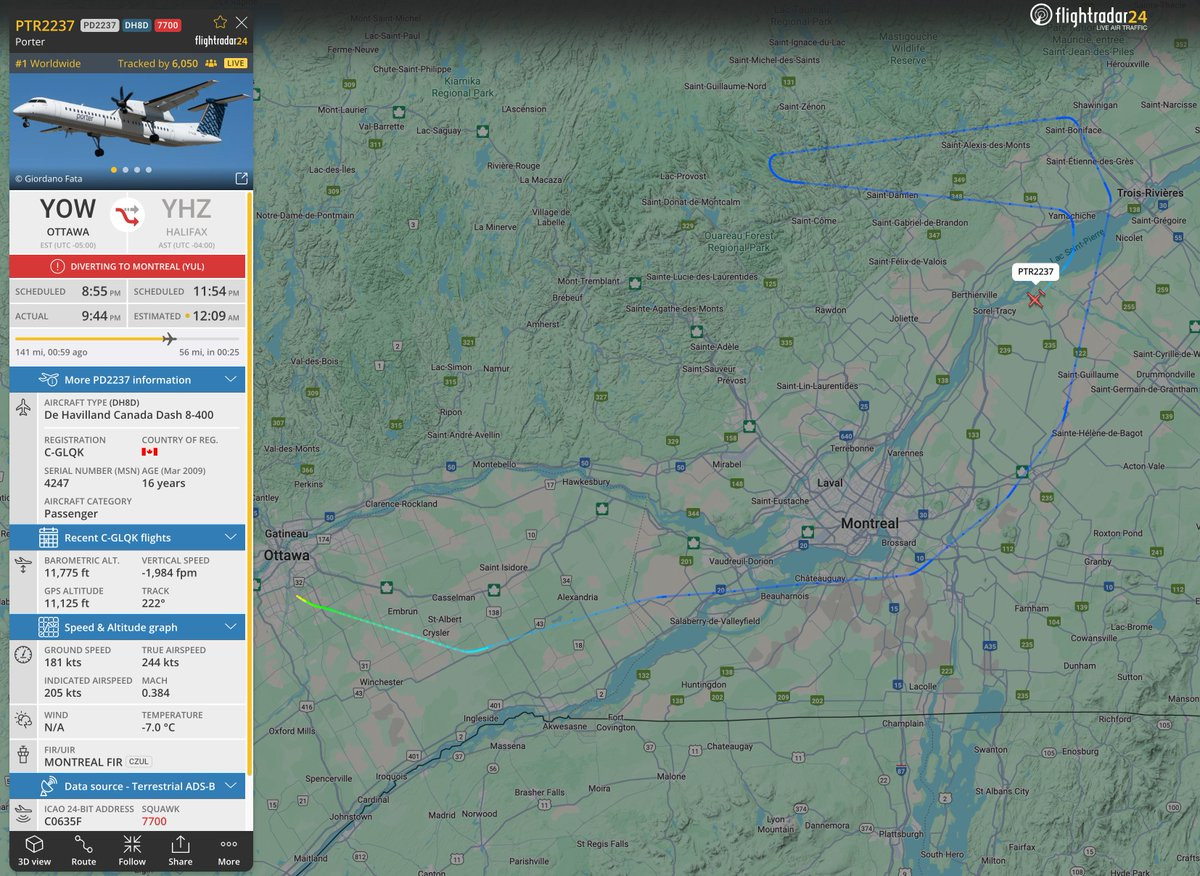Click the people icon beside the 6,050 tracked count
1200x876 pixels.
coord(211,63)
